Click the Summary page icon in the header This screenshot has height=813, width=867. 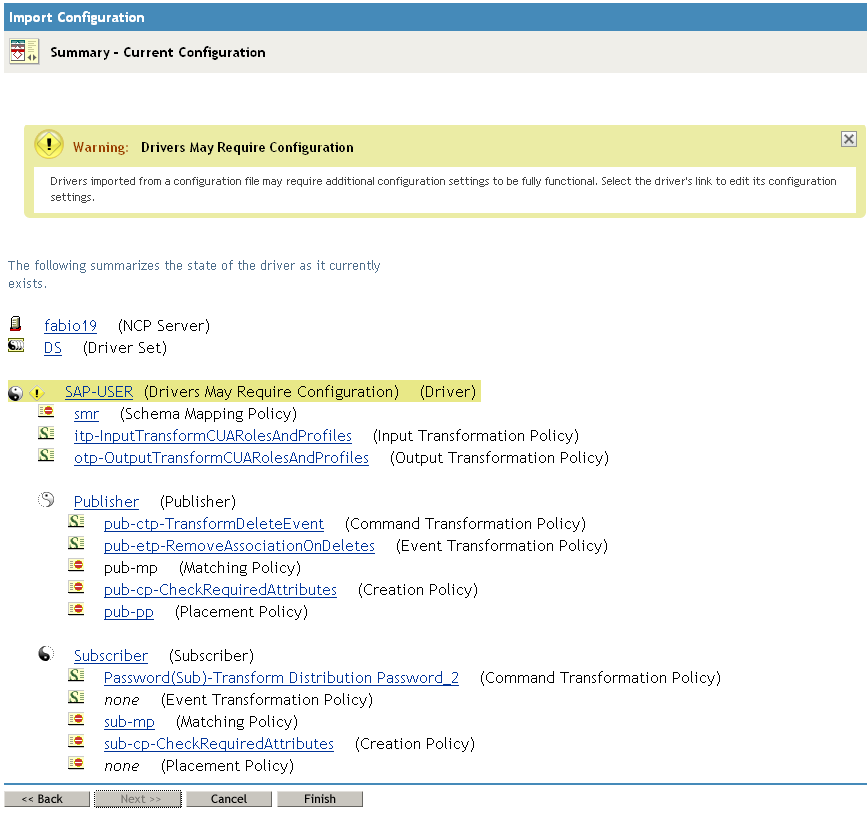[23, 50]
